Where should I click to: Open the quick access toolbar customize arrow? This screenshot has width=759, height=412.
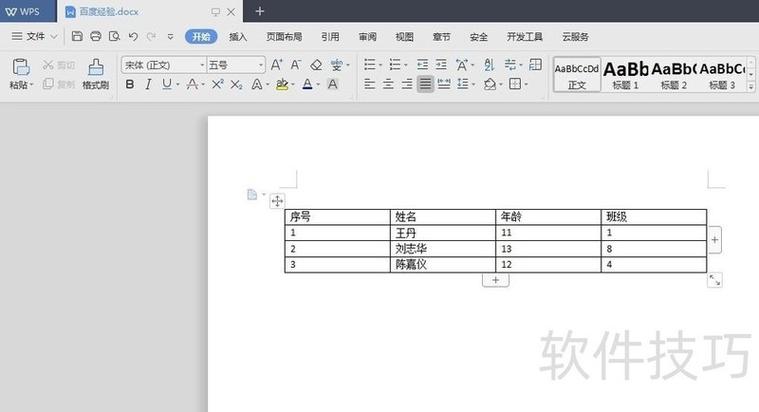tap(170, 36)
